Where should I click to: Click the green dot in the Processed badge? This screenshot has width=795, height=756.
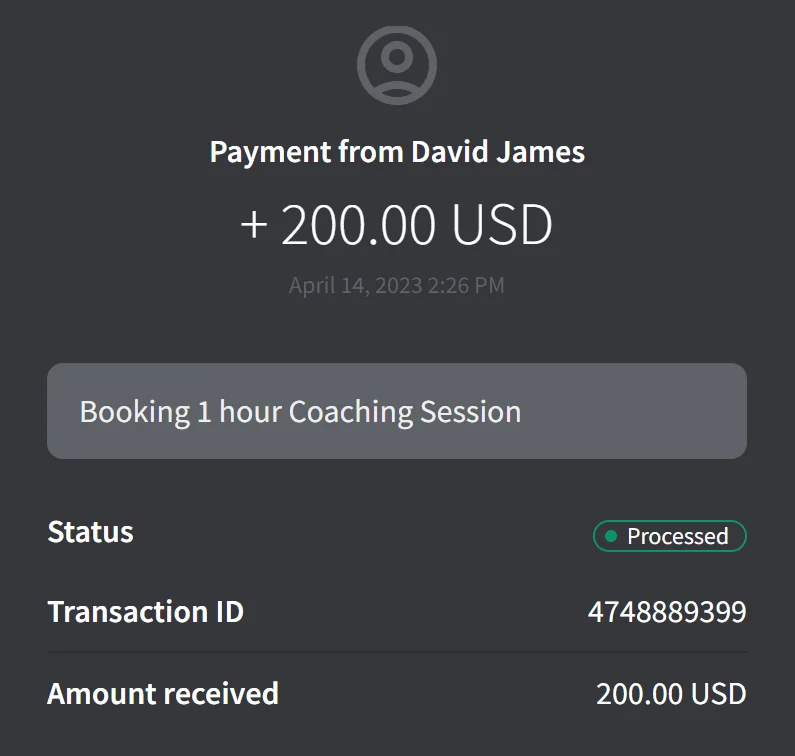pyautogui.click(x=611, y=536)
